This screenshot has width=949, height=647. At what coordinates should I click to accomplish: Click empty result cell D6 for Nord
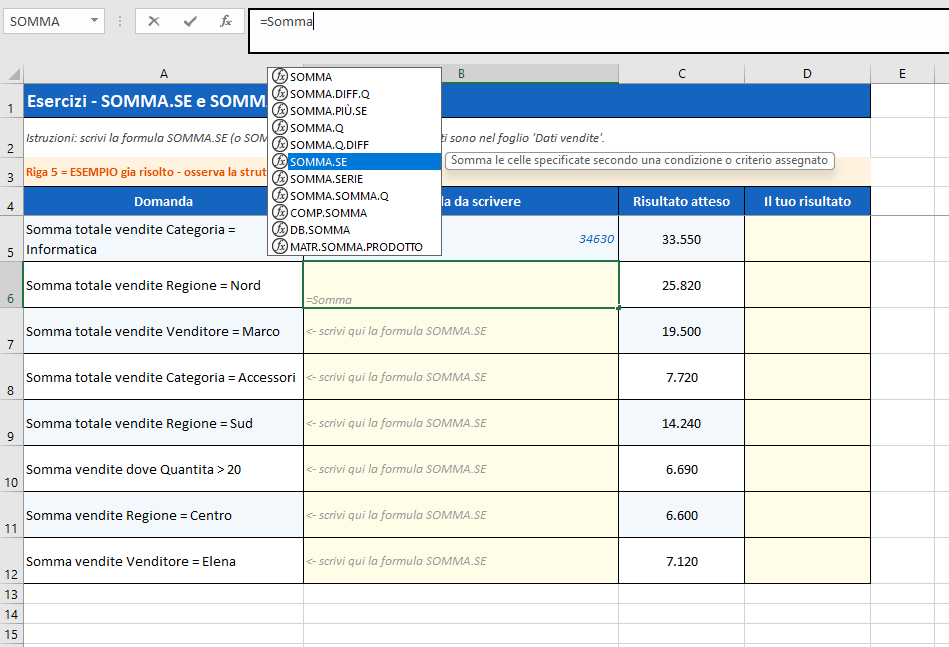(x=807, y=285)
